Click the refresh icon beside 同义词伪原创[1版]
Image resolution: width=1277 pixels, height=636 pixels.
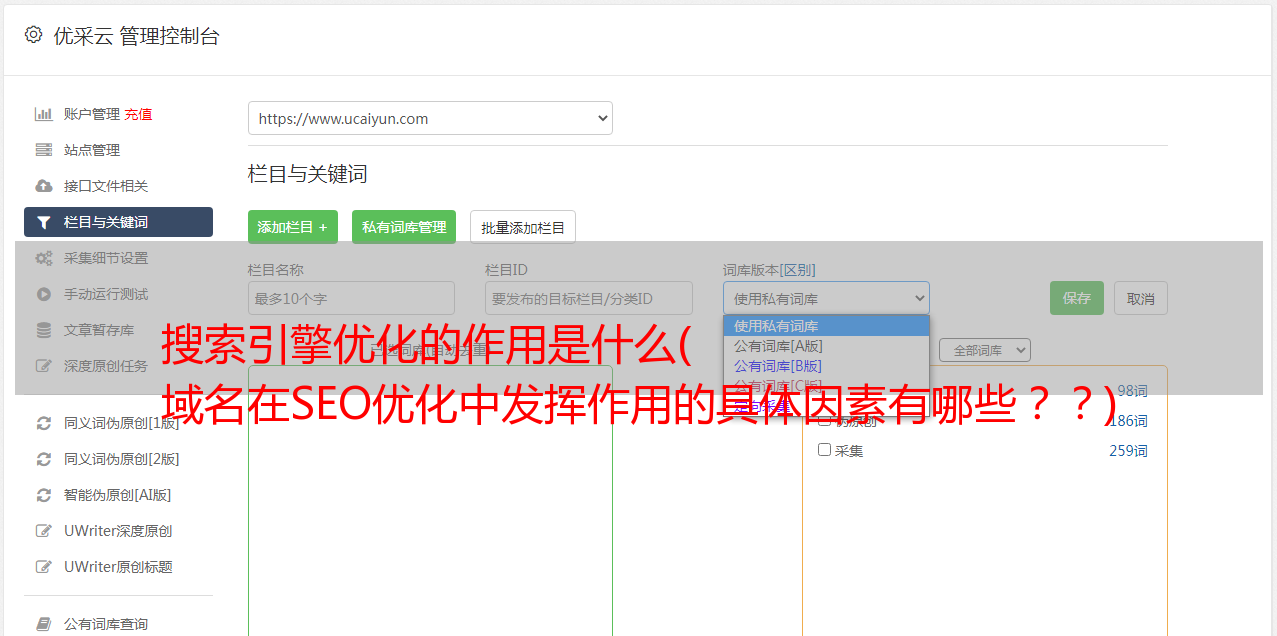43,423
